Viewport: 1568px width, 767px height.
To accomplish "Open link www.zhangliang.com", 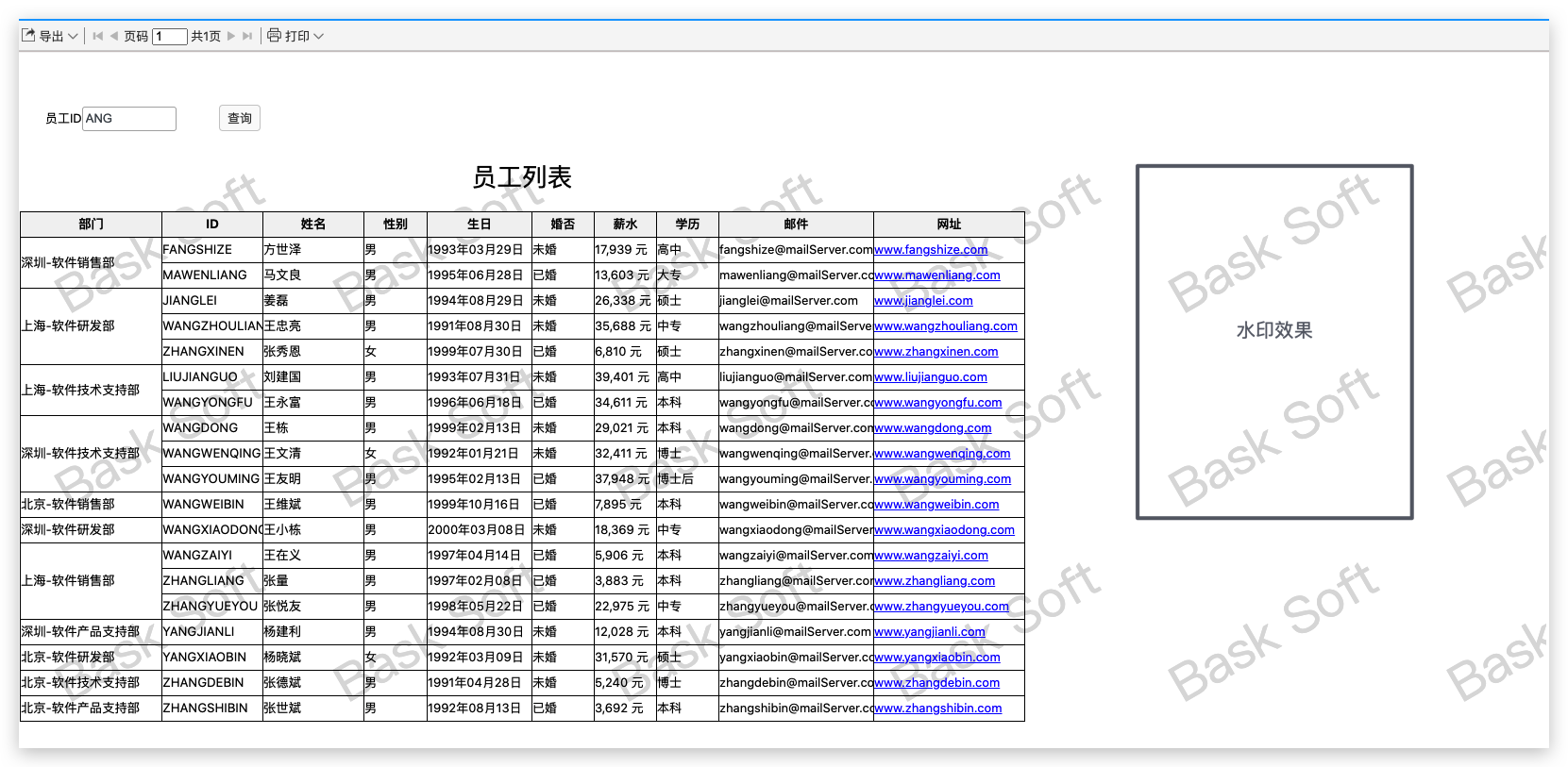I will (x=935, y=581).
